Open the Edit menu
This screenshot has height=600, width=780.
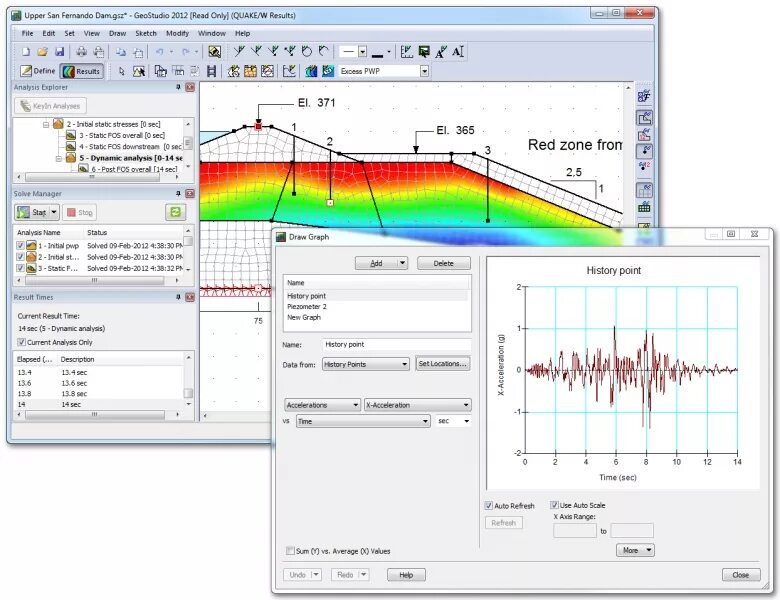[x=49, y=33]
